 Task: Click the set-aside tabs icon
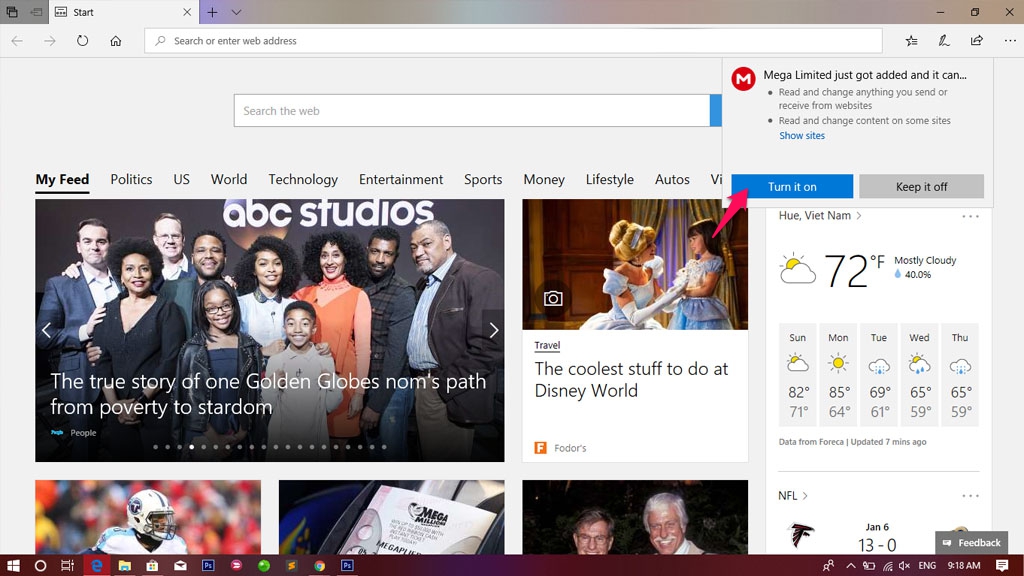pos(12,12)
